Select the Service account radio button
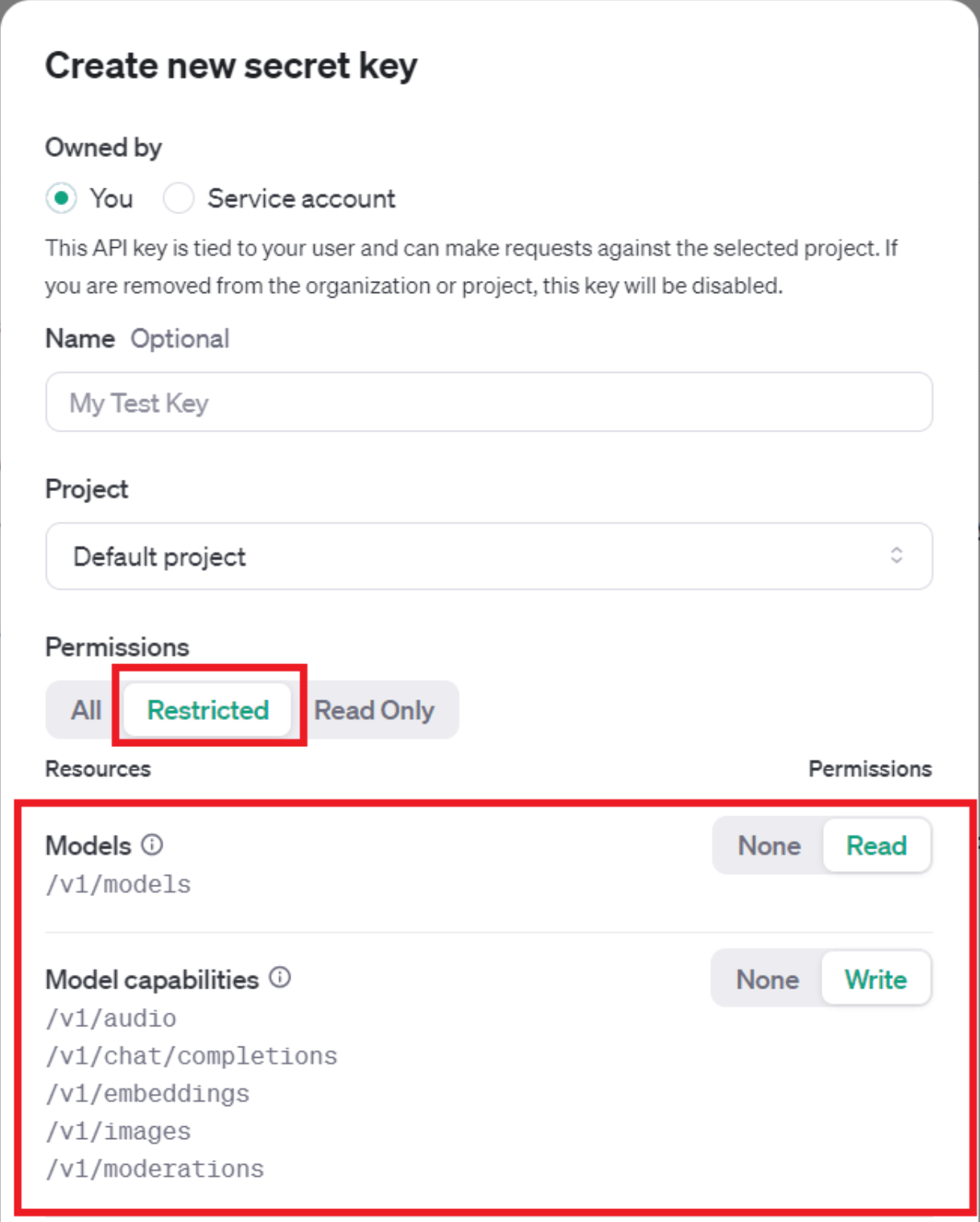This screenshot has width=980, height=1222. tap(179, 198)
